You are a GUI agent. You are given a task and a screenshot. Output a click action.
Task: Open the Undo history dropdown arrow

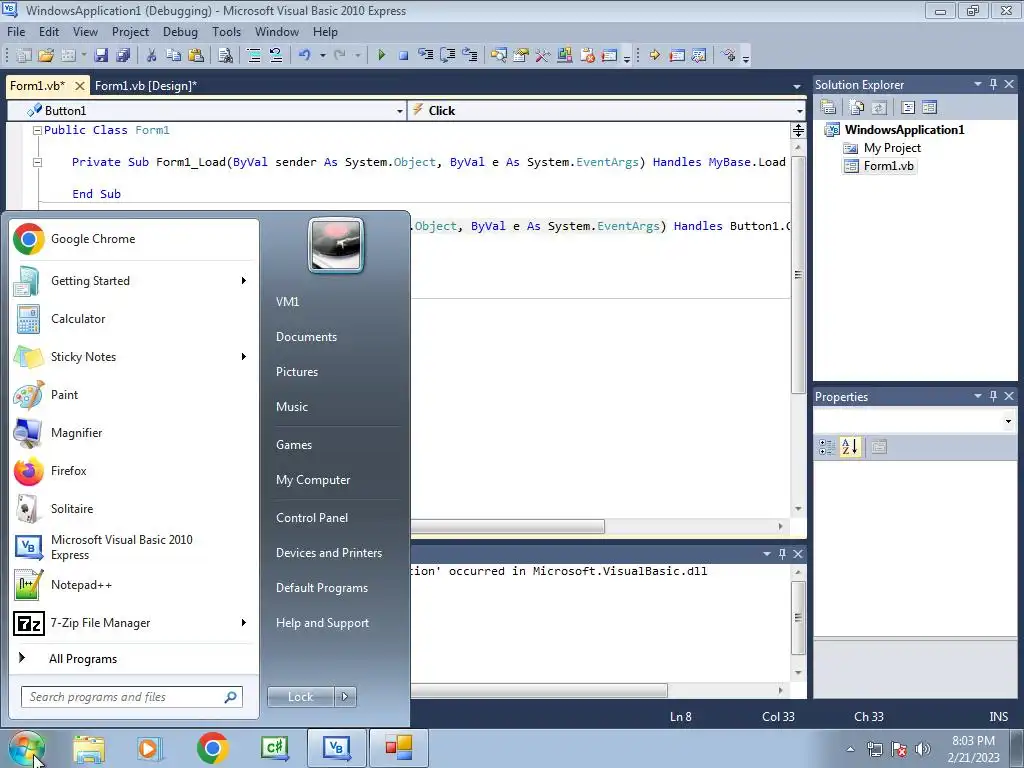pyautogui.click(x=323, y=56)
